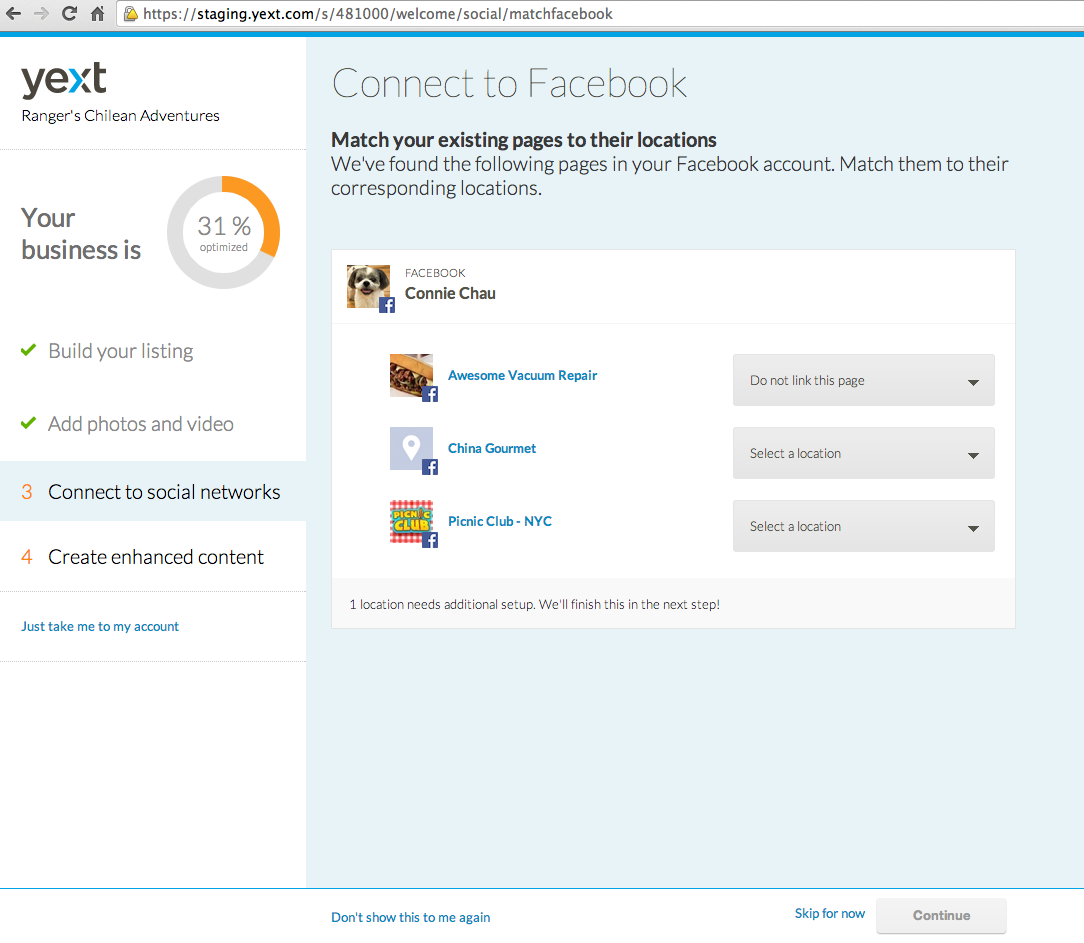The height and width of the screenshot is (943, 1084).
Task: Open the Build your listing step
Action: click(x=120, y=351)
